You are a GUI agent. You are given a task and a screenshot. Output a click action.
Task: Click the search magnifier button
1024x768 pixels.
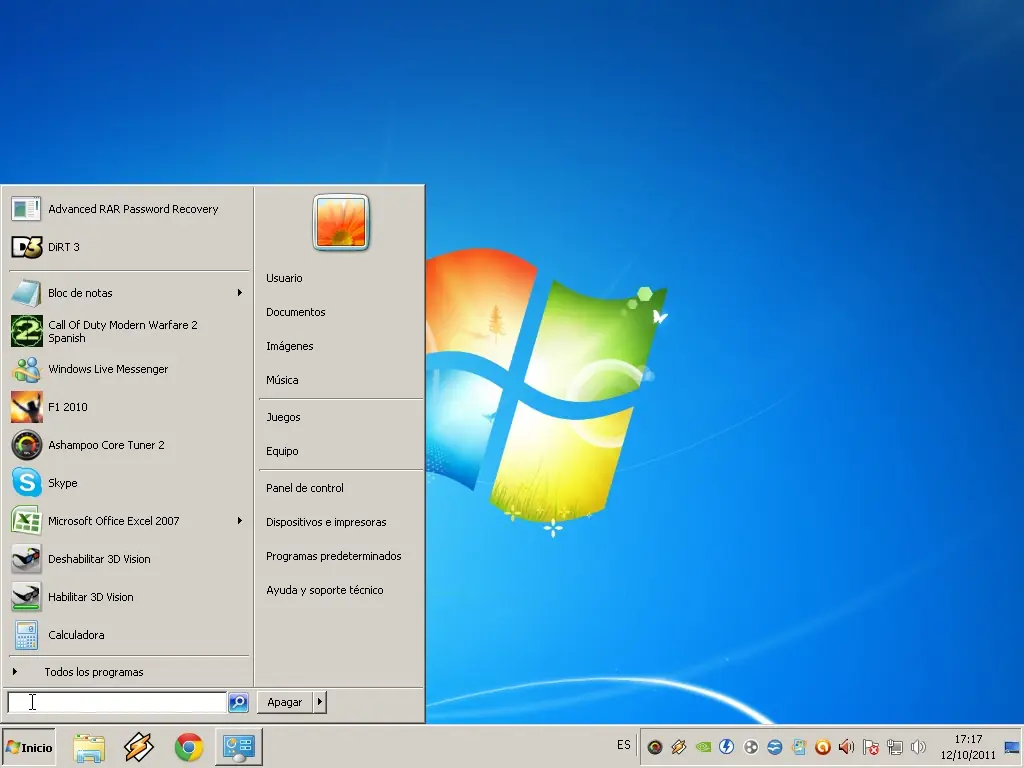pos(238,702)
